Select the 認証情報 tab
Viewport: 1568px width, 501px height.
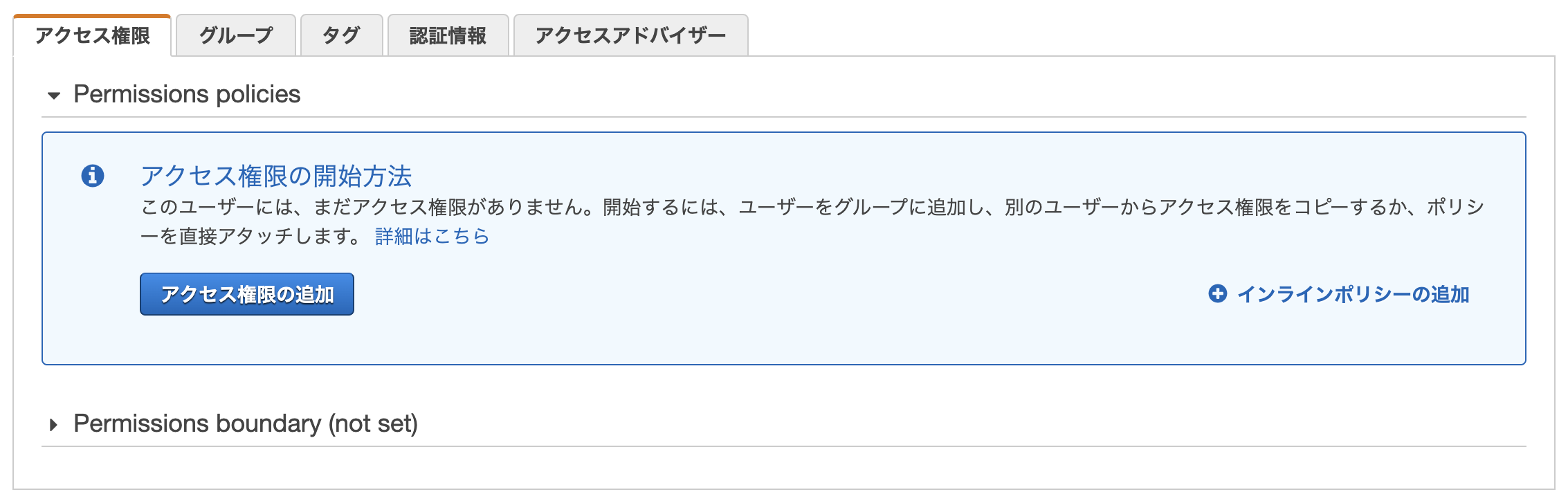(448, 35)
